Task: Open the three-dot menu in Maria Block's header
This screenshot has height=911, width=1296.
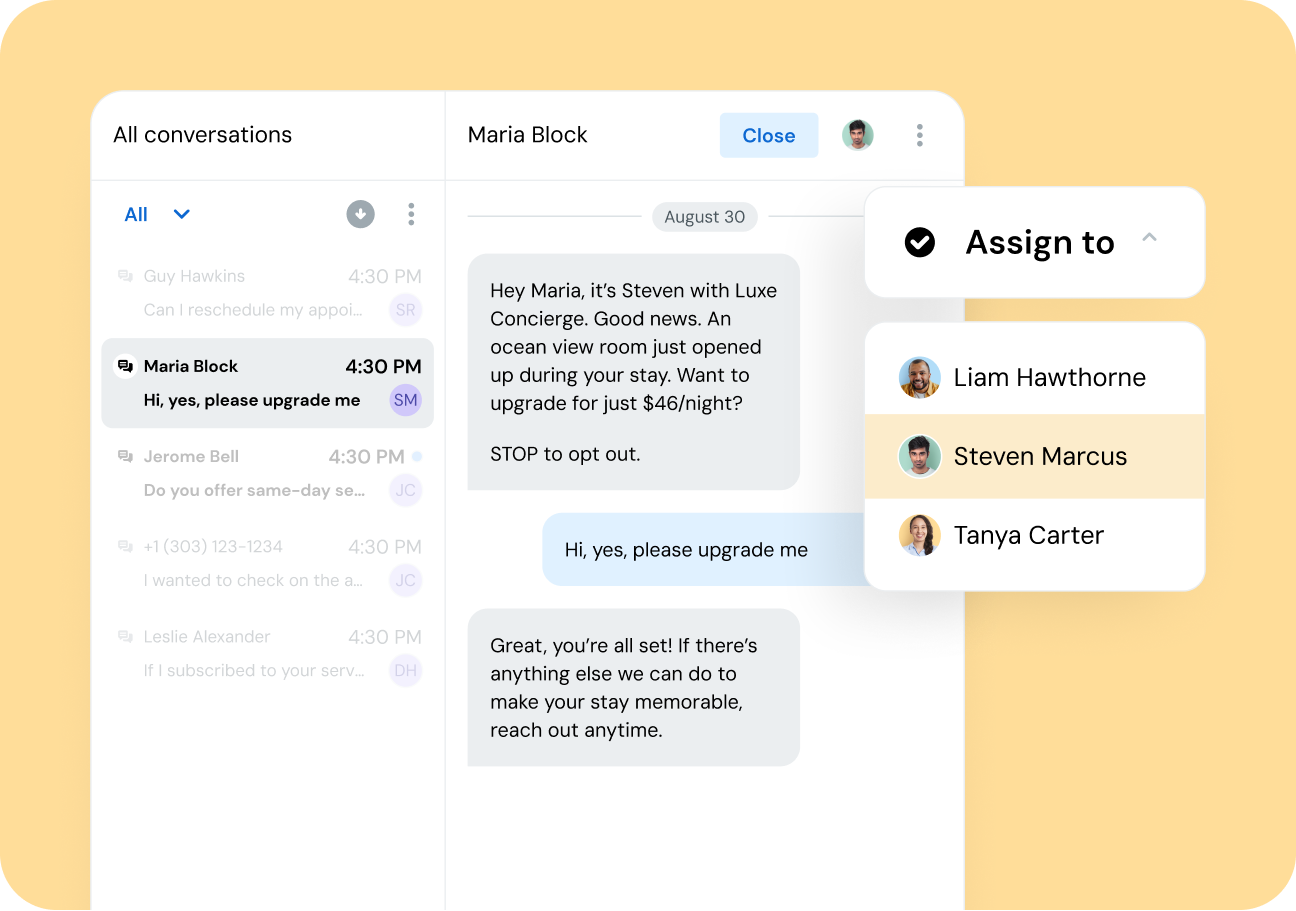Action: tap(919, 135)
